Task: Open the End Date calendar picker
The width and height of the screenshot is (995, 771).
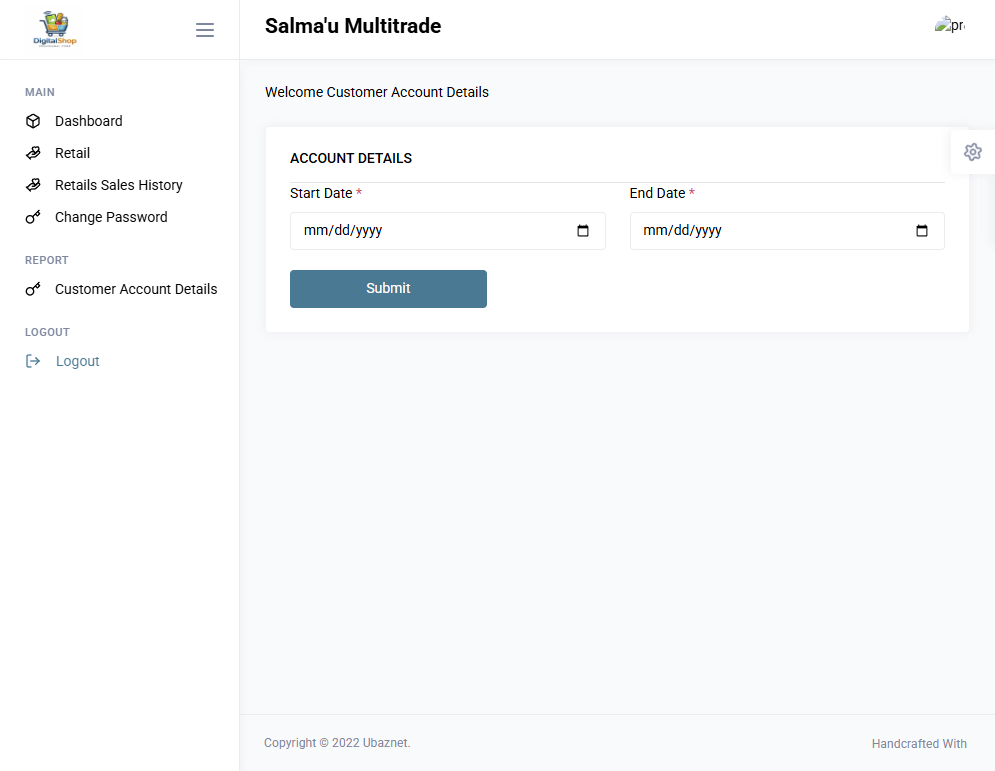Action: [922, 231]
